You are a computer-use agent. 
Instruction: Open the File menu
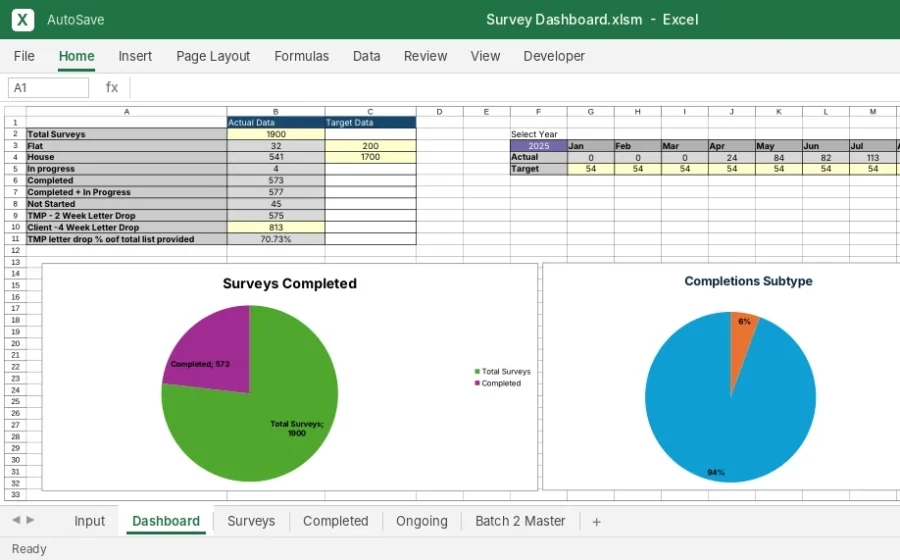click(24, 56)
